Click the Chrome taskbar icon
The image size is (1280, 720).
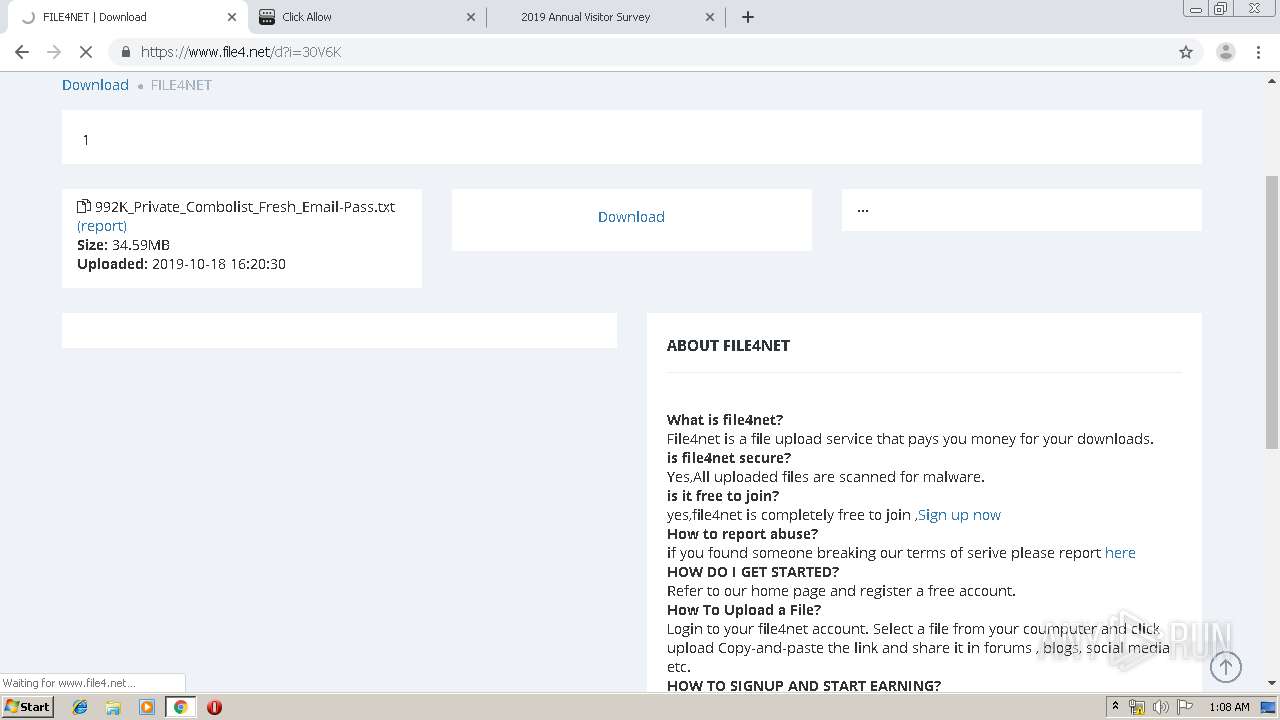pyautogui.click(x=180, y=707)
